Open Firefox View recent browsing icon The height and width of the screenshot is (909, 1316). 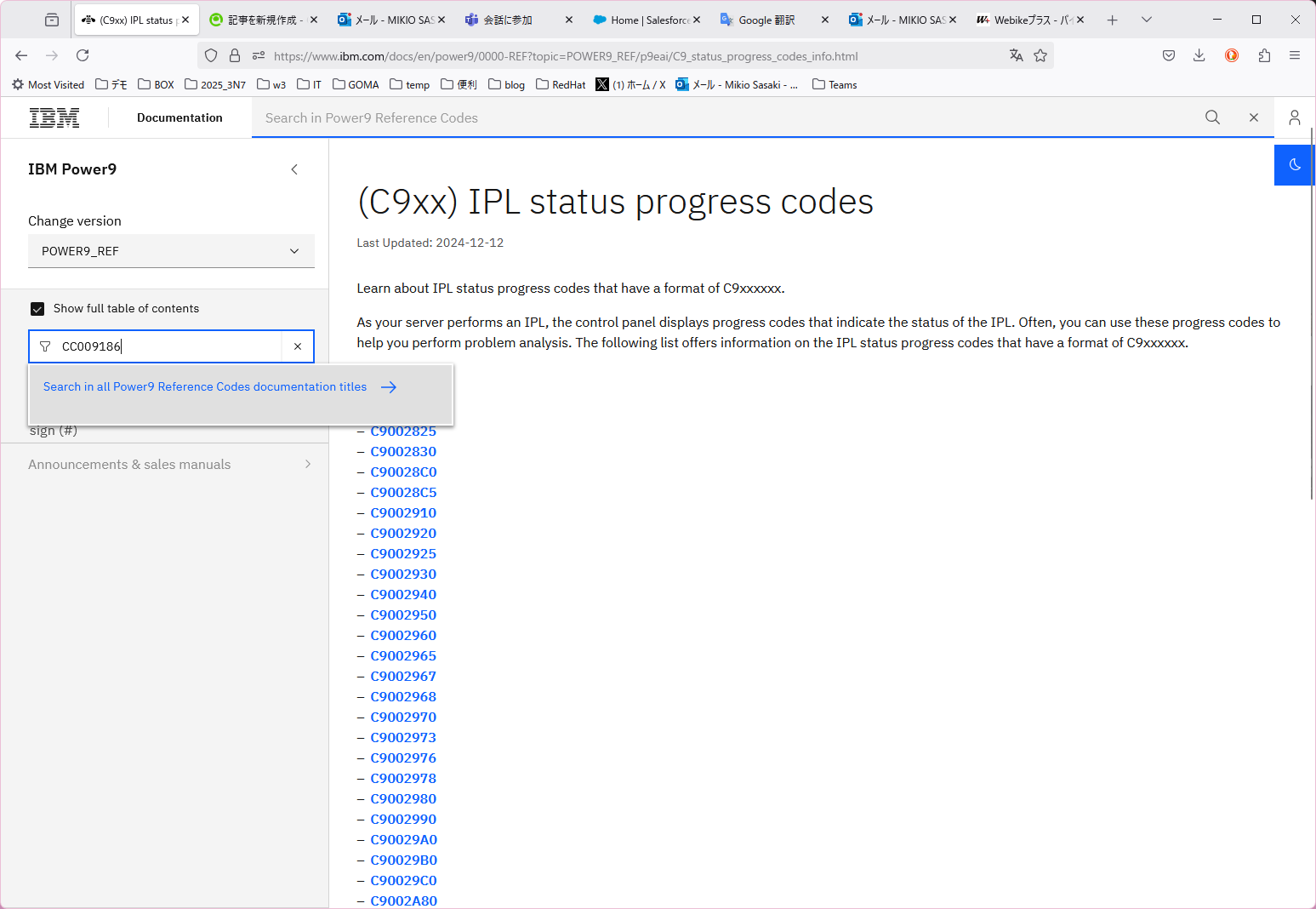[52, 20]
